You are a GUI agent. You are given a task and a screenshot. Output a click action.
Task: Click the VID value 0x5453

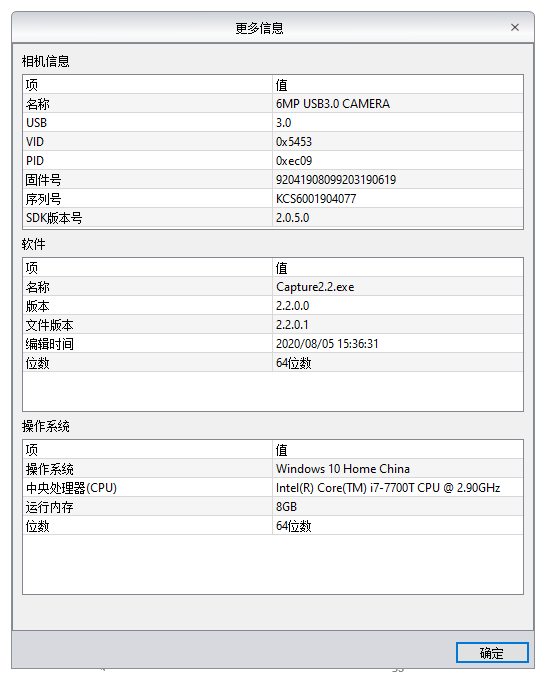pyautogui.click(x=294, y=142)
